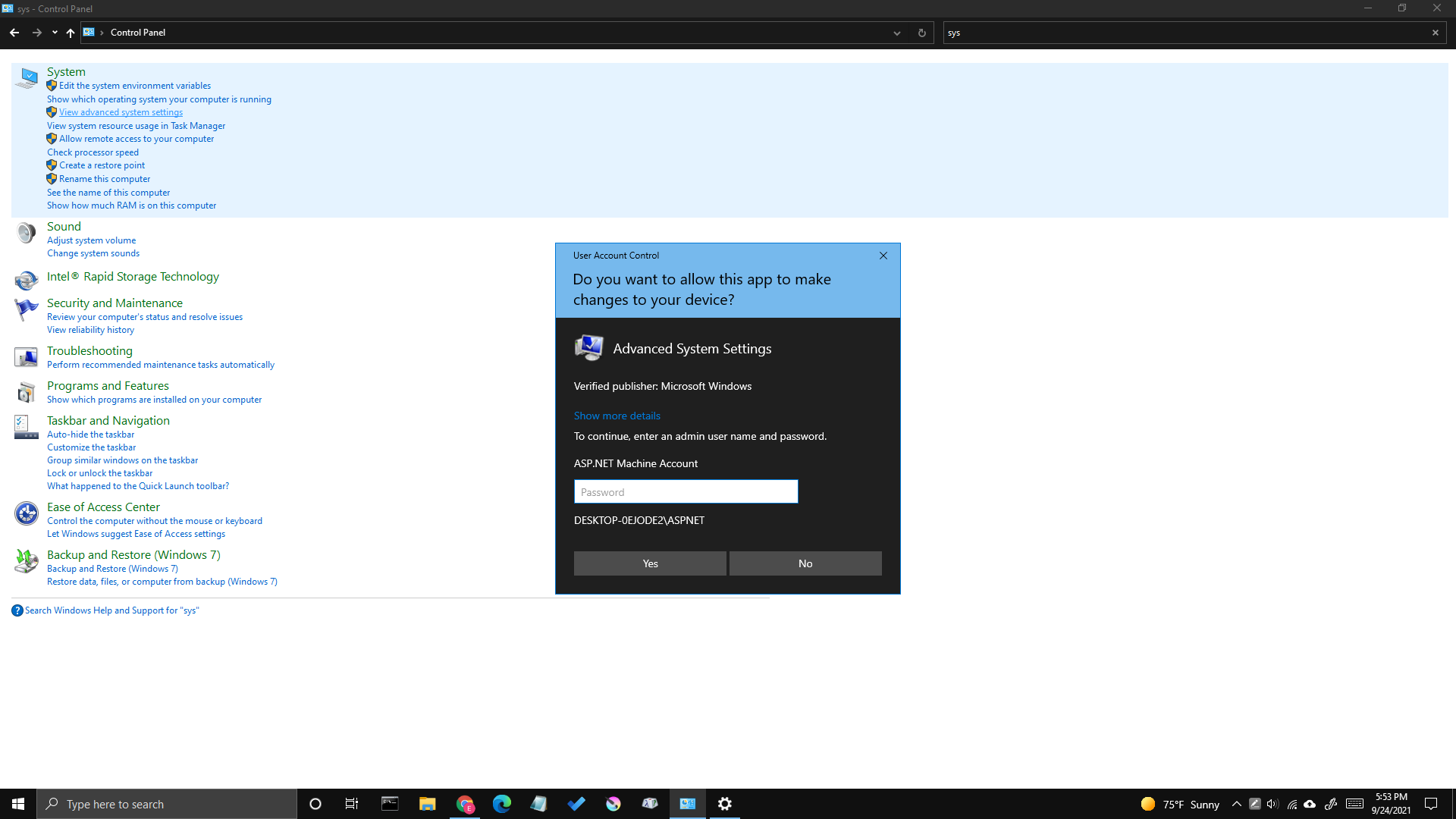Open the System category icon
This screenshot has width=1456, height=819.
point(27,78)
